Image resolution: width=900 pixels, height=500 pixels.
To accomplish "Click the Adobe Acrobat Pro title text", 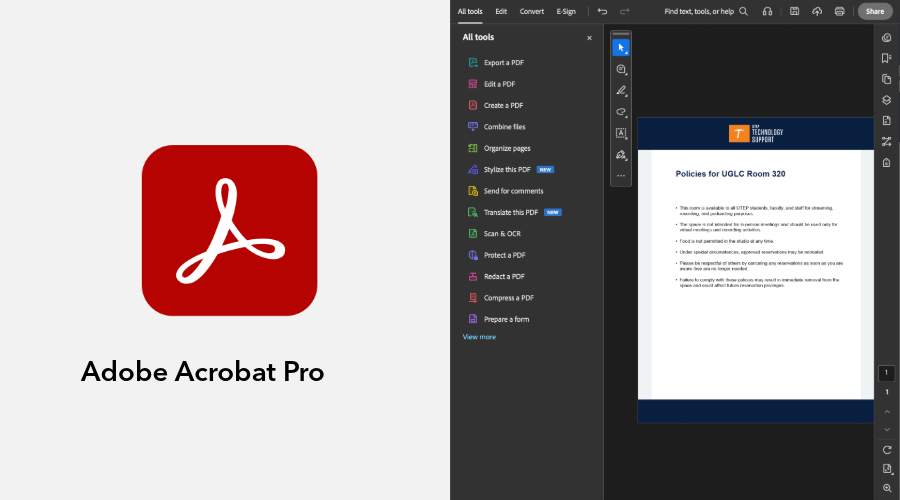I will pos(202,372).
